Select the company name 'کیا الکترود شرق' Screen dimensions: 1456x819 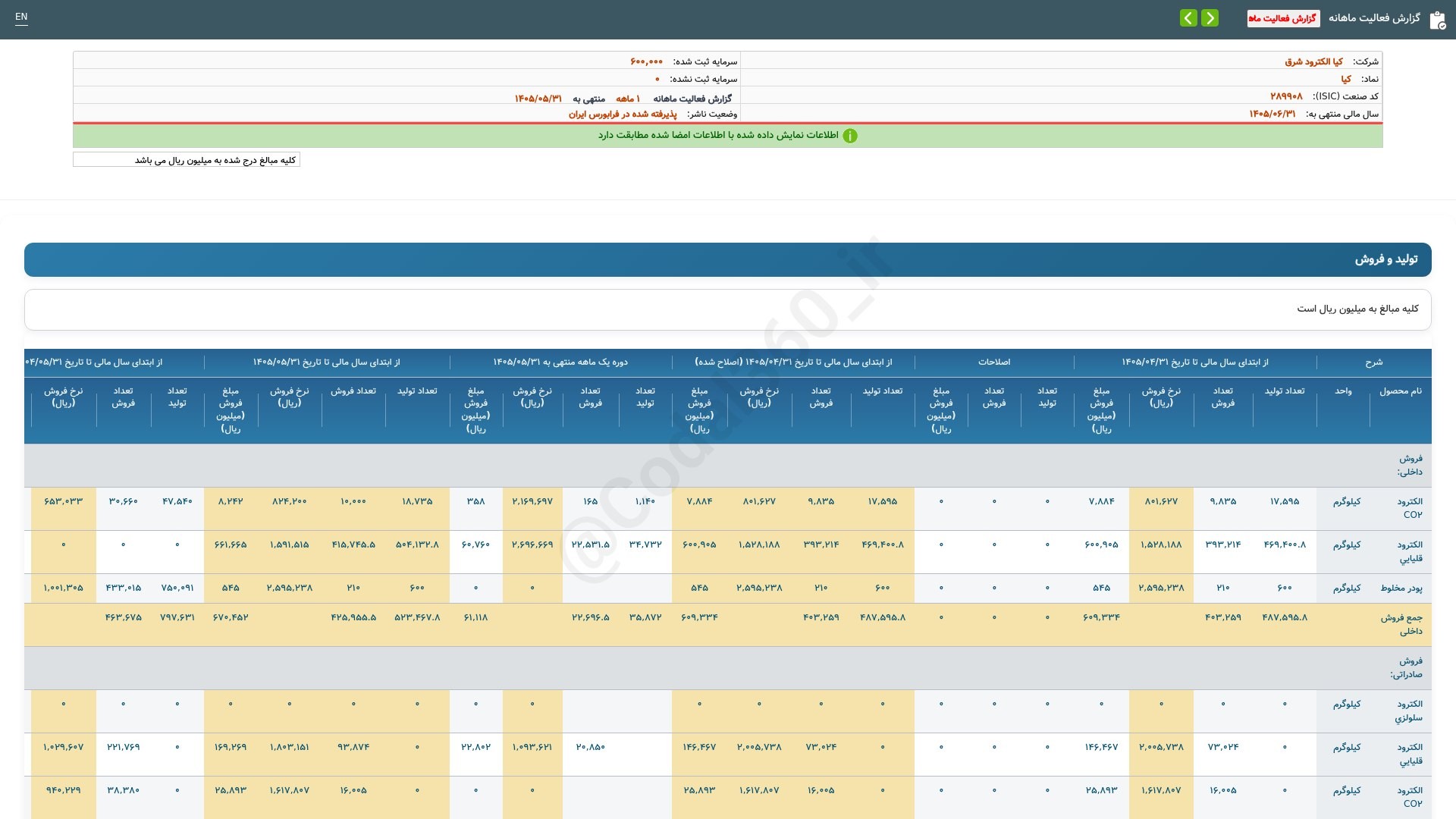coord(1313,61)
